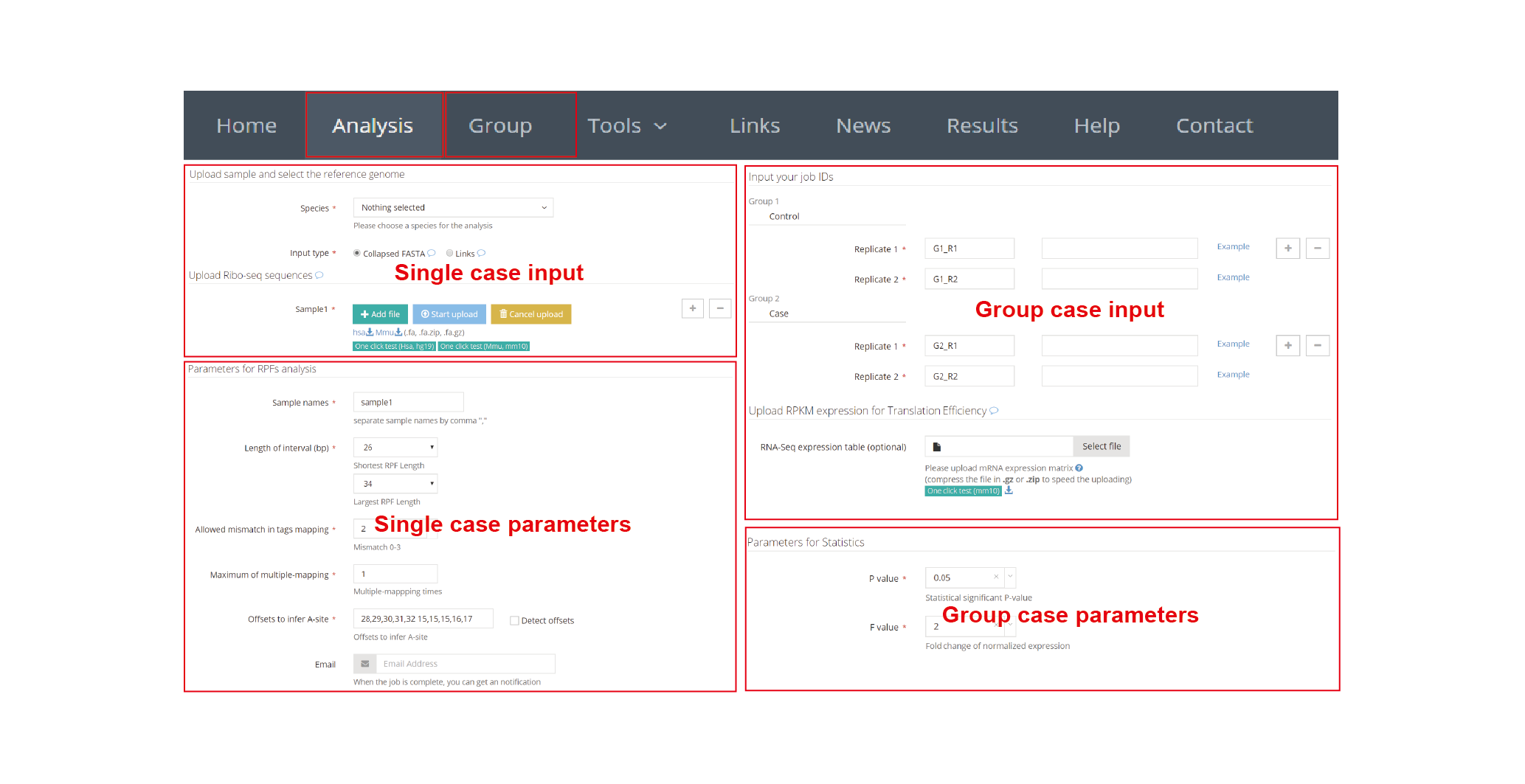Click file icon in RNA-Seq expression table field

pos(937,446)
